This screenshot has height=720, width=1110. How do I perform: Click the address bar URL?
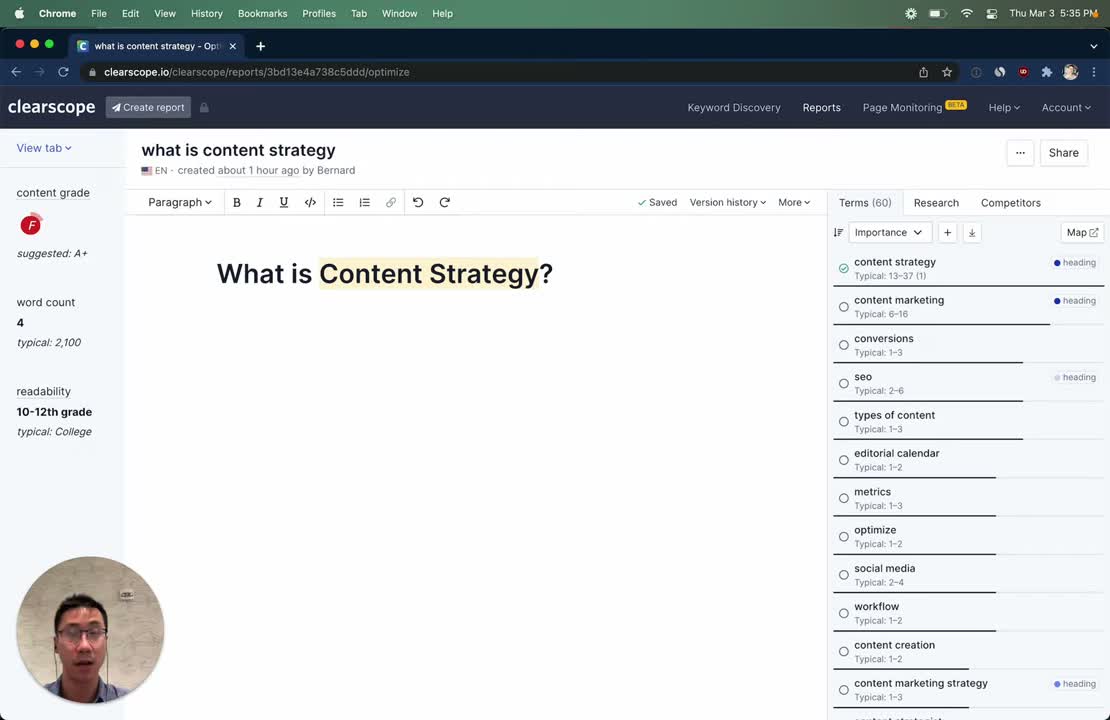pos(256,72)
